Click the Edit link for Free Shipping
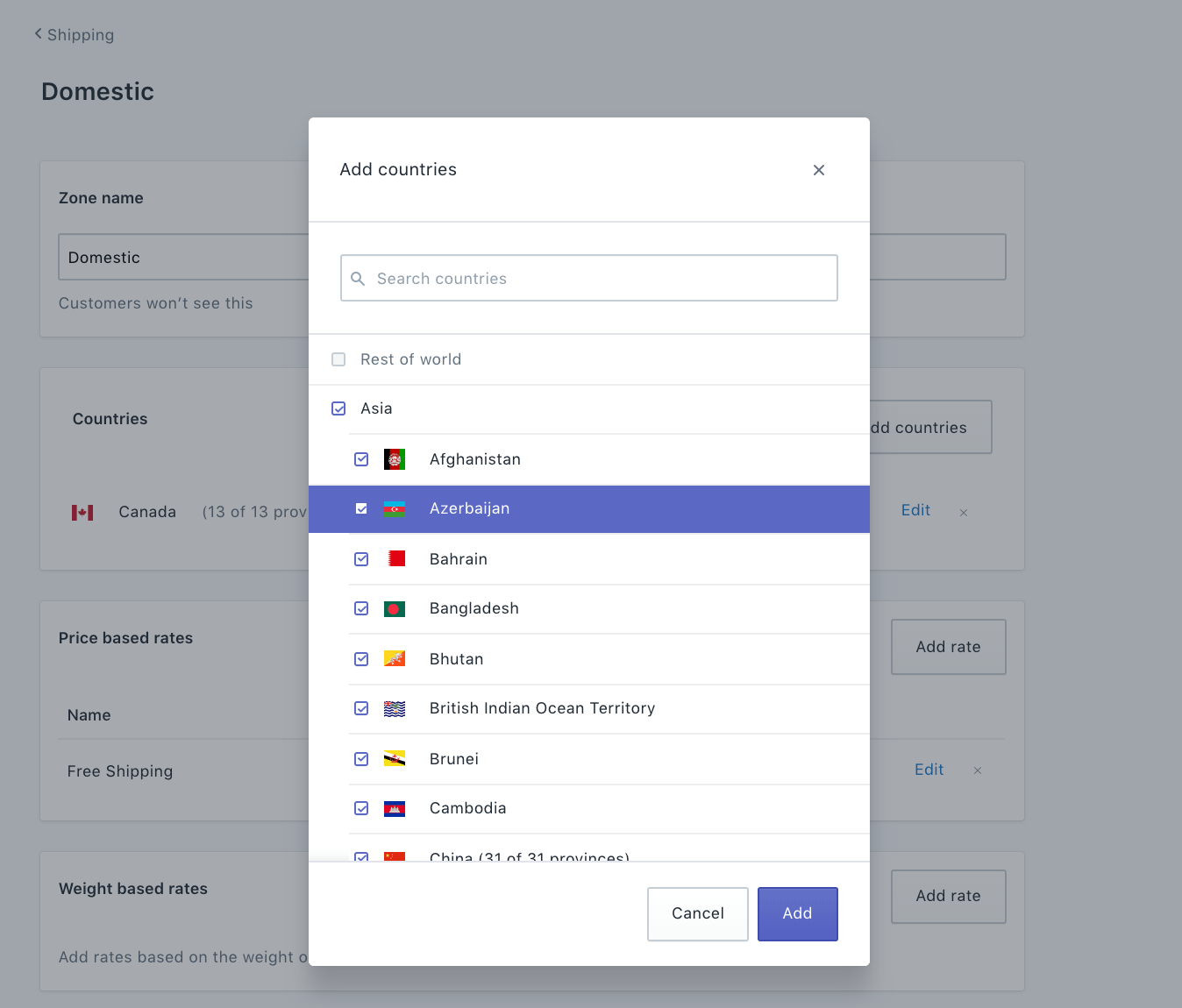The width and height of the screenshot is (1182, 1008). click(929, 770)
